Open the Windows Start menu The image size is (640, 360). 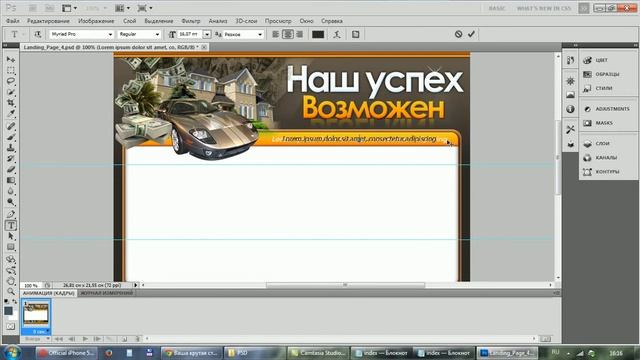pyautogui.click(x=12, y=353)
